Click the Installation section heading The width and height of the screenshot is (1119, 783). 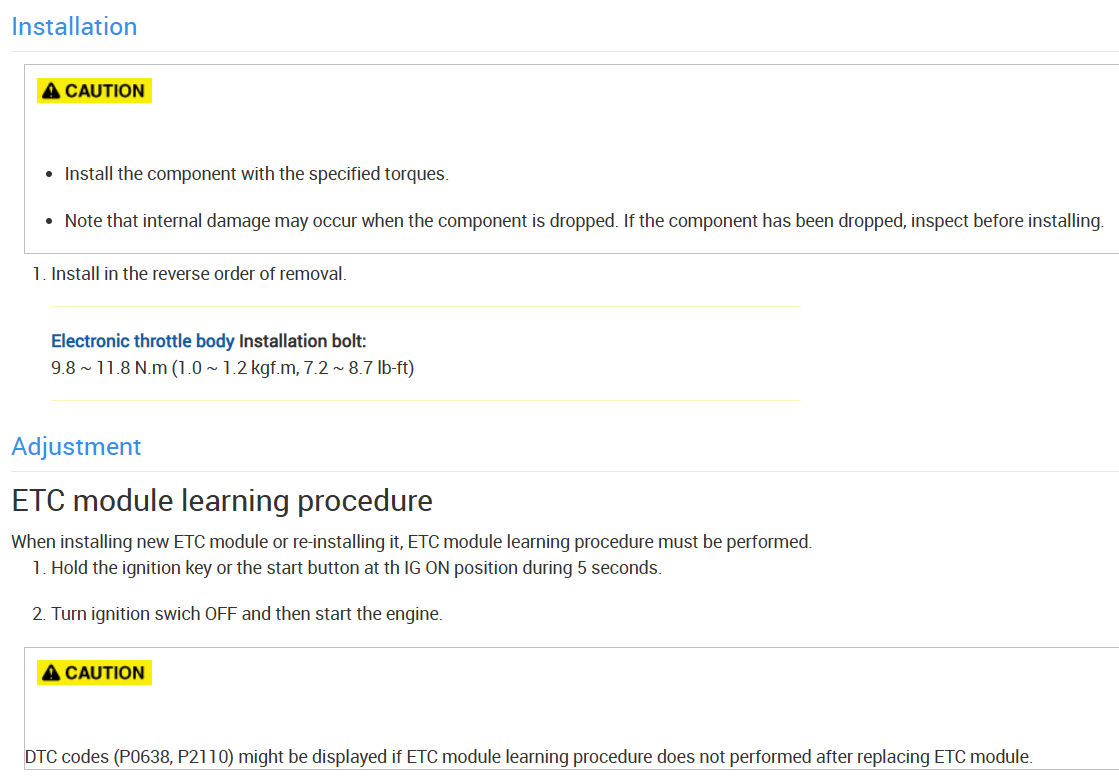74,27
